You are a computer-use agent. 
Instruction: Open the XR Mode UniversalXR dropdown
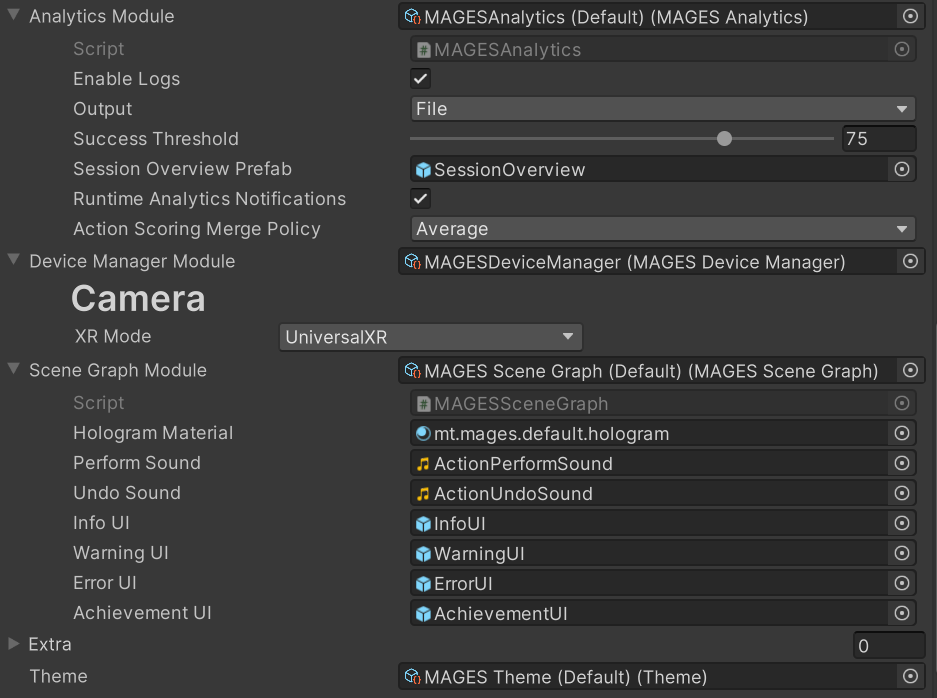pyautogui.click(x=430, y=337)
